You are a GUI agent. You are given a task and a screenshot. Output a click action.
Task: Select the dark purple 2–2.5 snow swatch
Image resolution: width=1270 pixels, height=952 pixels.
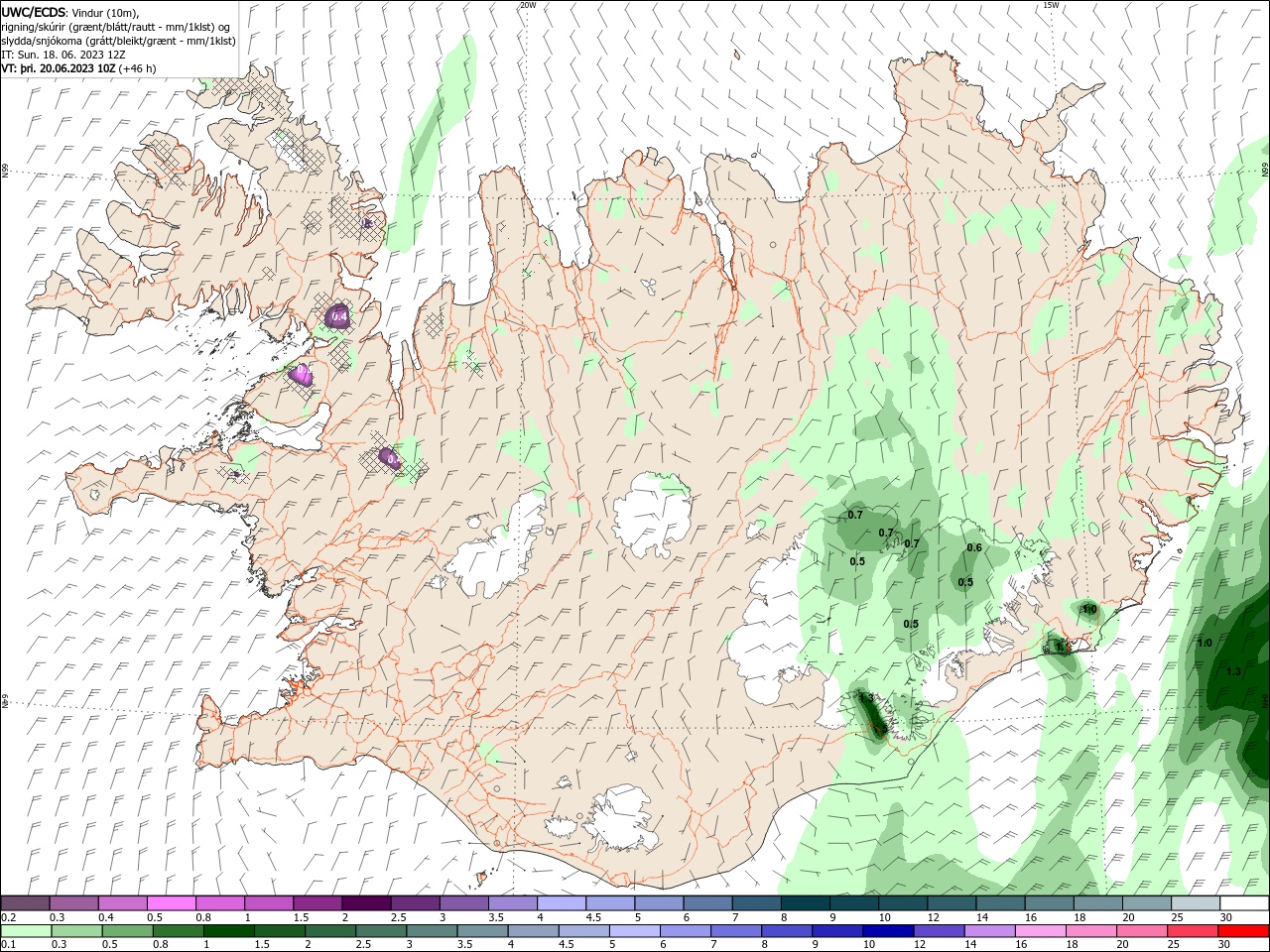pyautogui.click(x=366, y=903)
